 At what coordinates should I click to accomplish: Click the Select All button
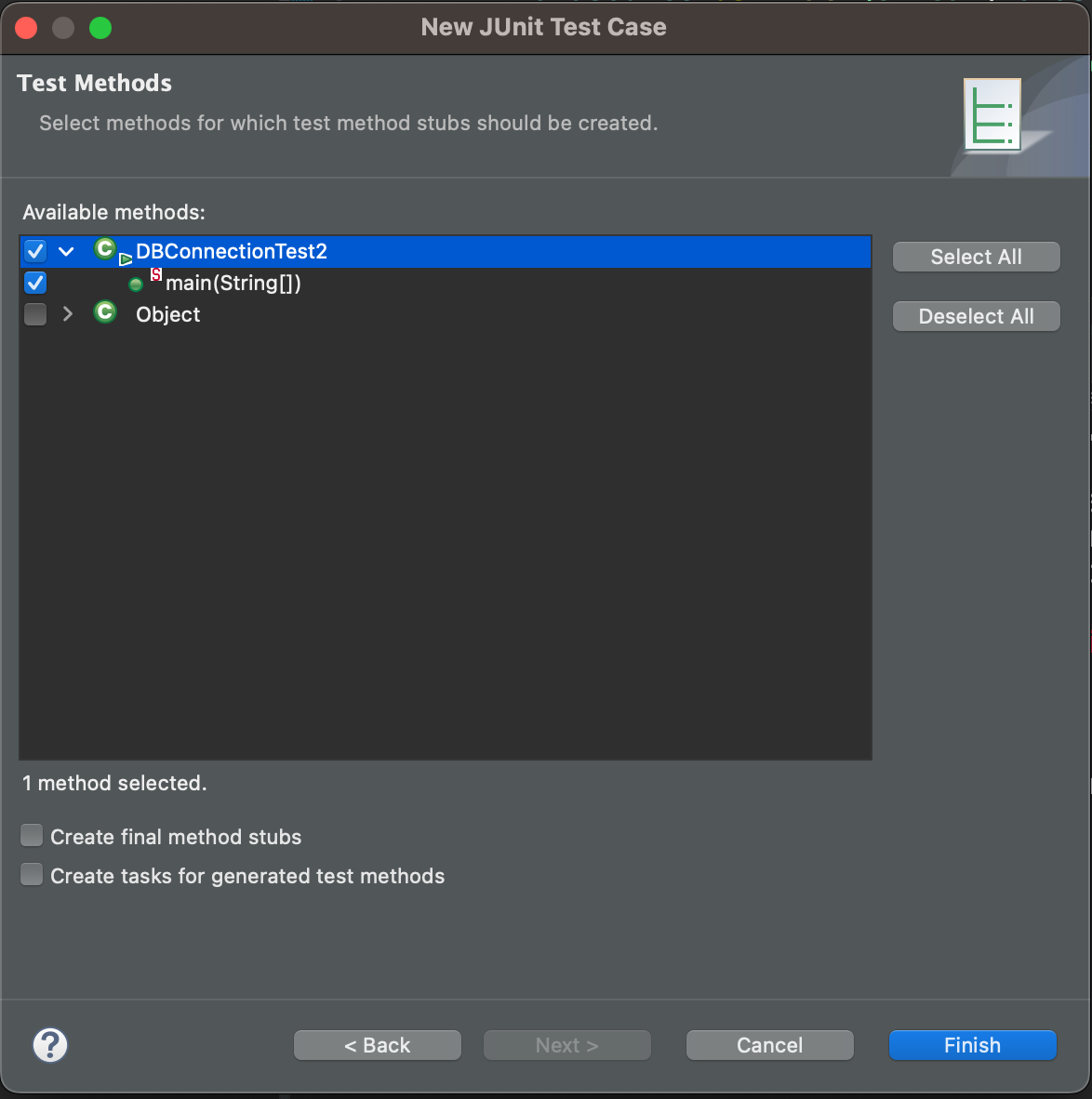(x=976, y=257)
